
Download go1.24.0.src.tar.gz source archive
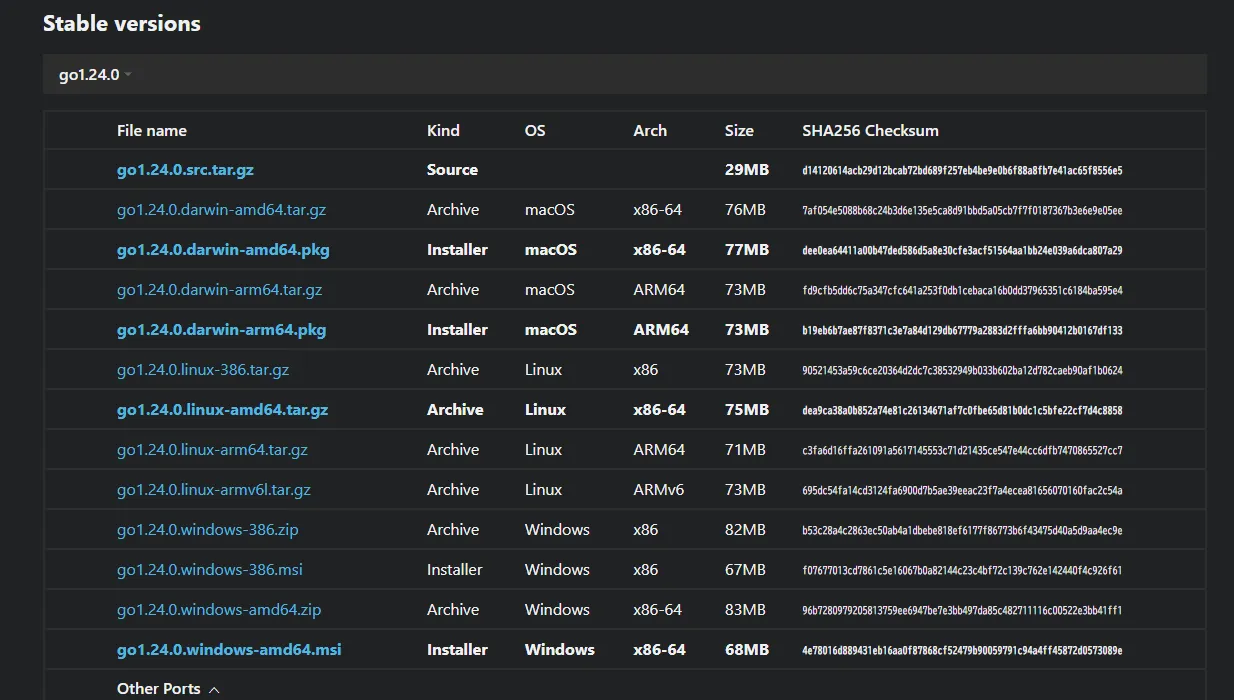pos(185,170)
